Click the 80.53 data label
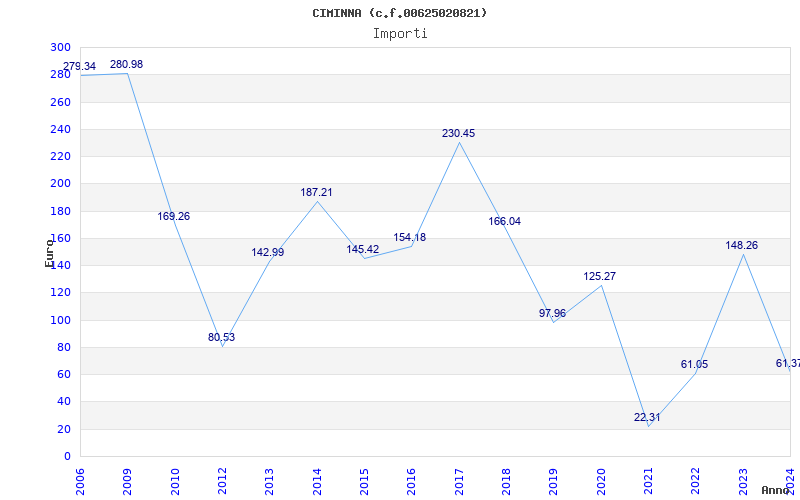The image size is (800, 500). coord(221,337)
